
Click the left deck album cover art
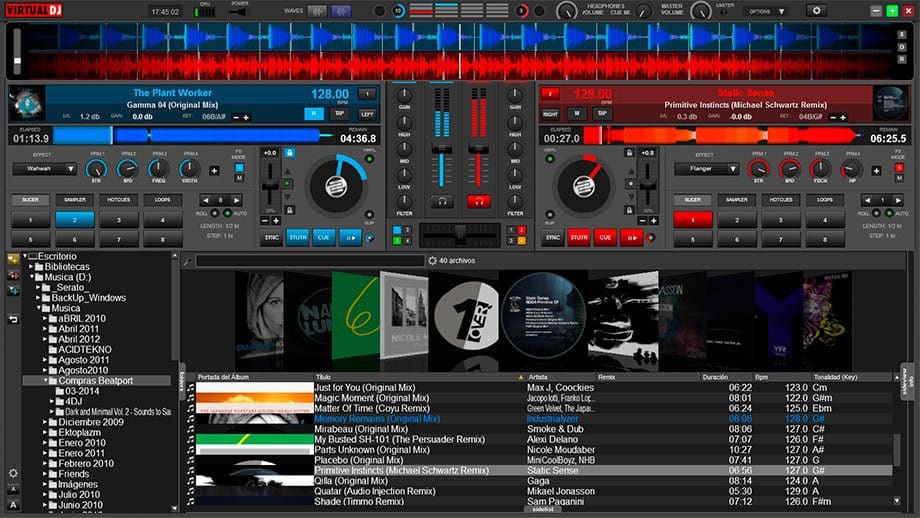coord(26,103)
